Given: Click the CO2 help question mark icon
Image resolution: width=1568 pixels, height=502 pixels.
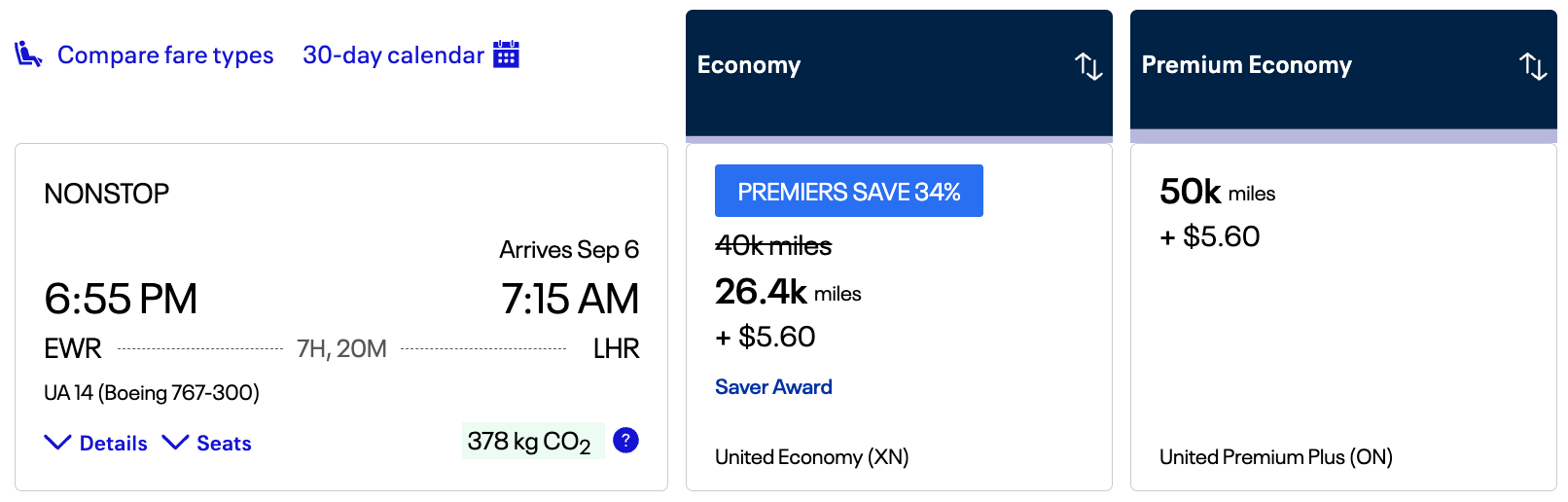Looking at the screenshot, I should [626, 441].
